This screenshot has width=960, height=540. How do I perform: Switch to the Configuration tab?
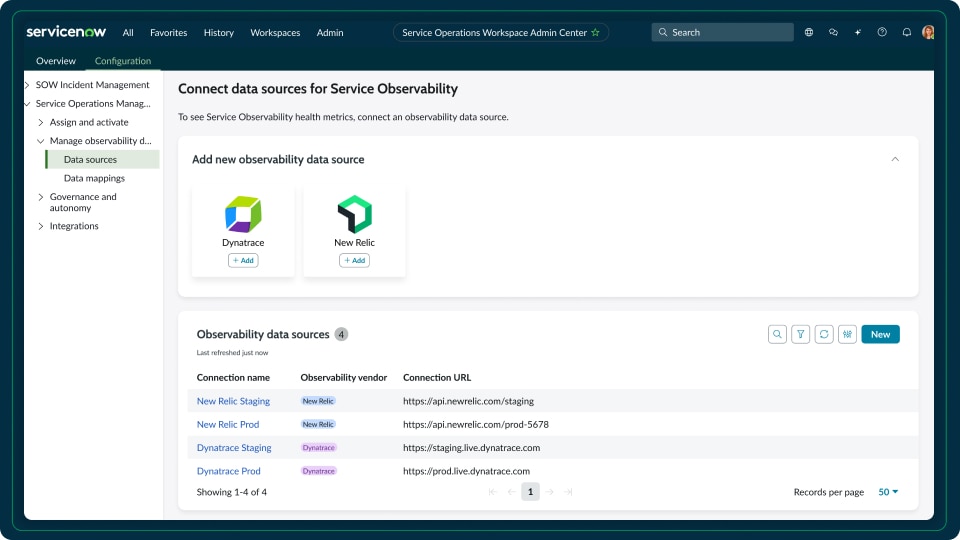tap(122, 61)
